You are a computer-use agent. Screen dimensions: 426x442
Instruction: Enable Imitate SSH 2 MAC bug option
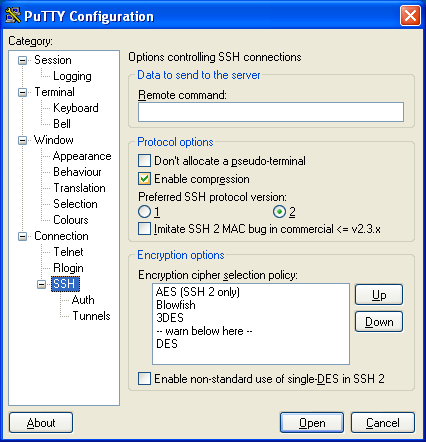[x=144, y=229]
